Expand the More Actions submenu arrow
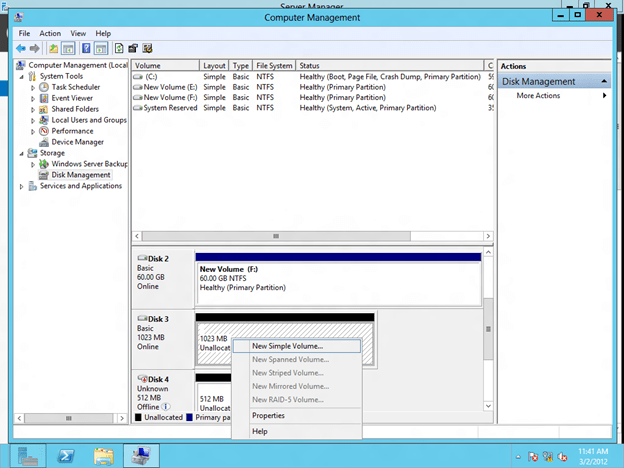Viewport: 624px width, 468px height. (604, 96)
